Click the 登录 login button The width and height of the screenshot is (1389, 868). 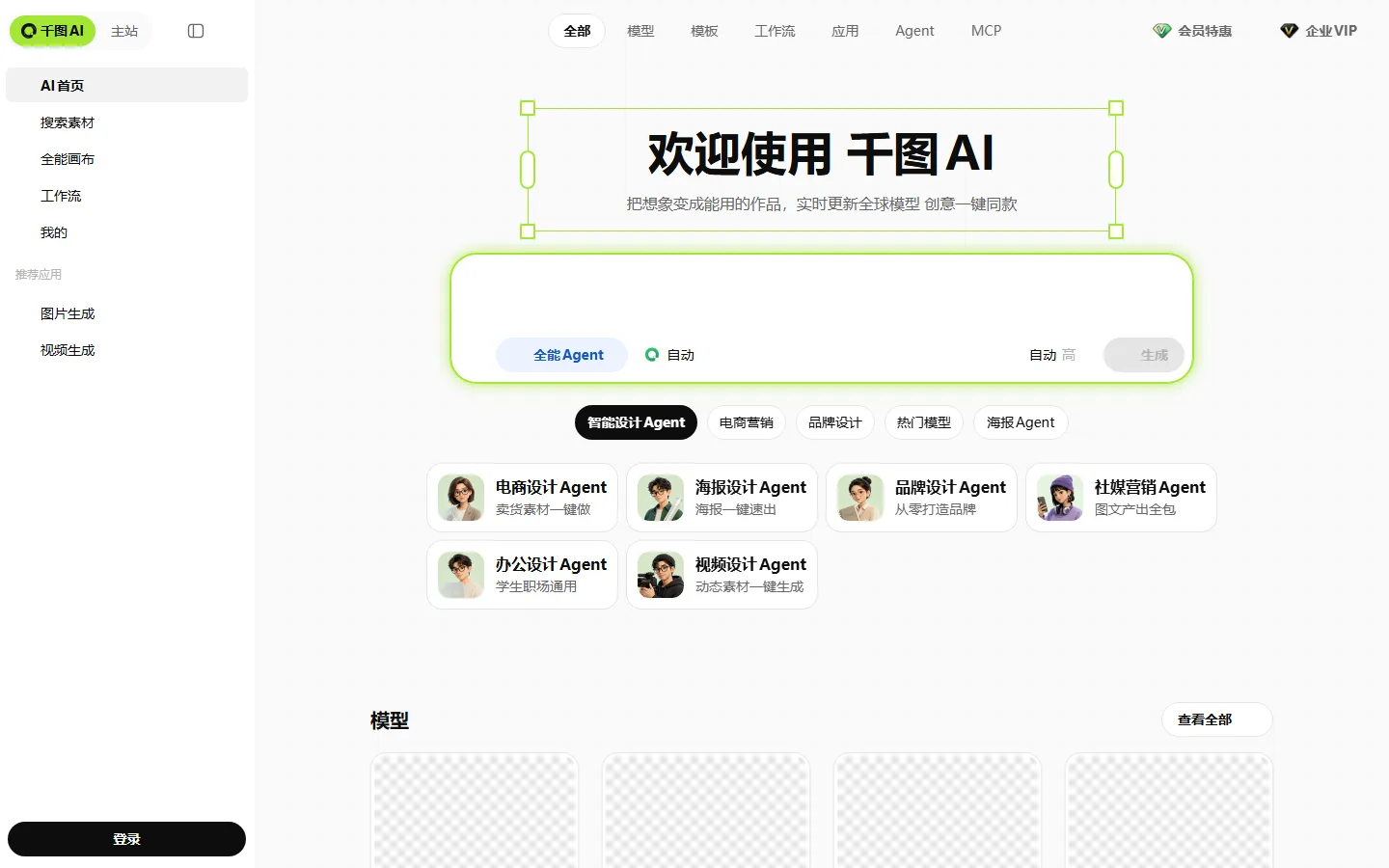click(x=126, y=839)
